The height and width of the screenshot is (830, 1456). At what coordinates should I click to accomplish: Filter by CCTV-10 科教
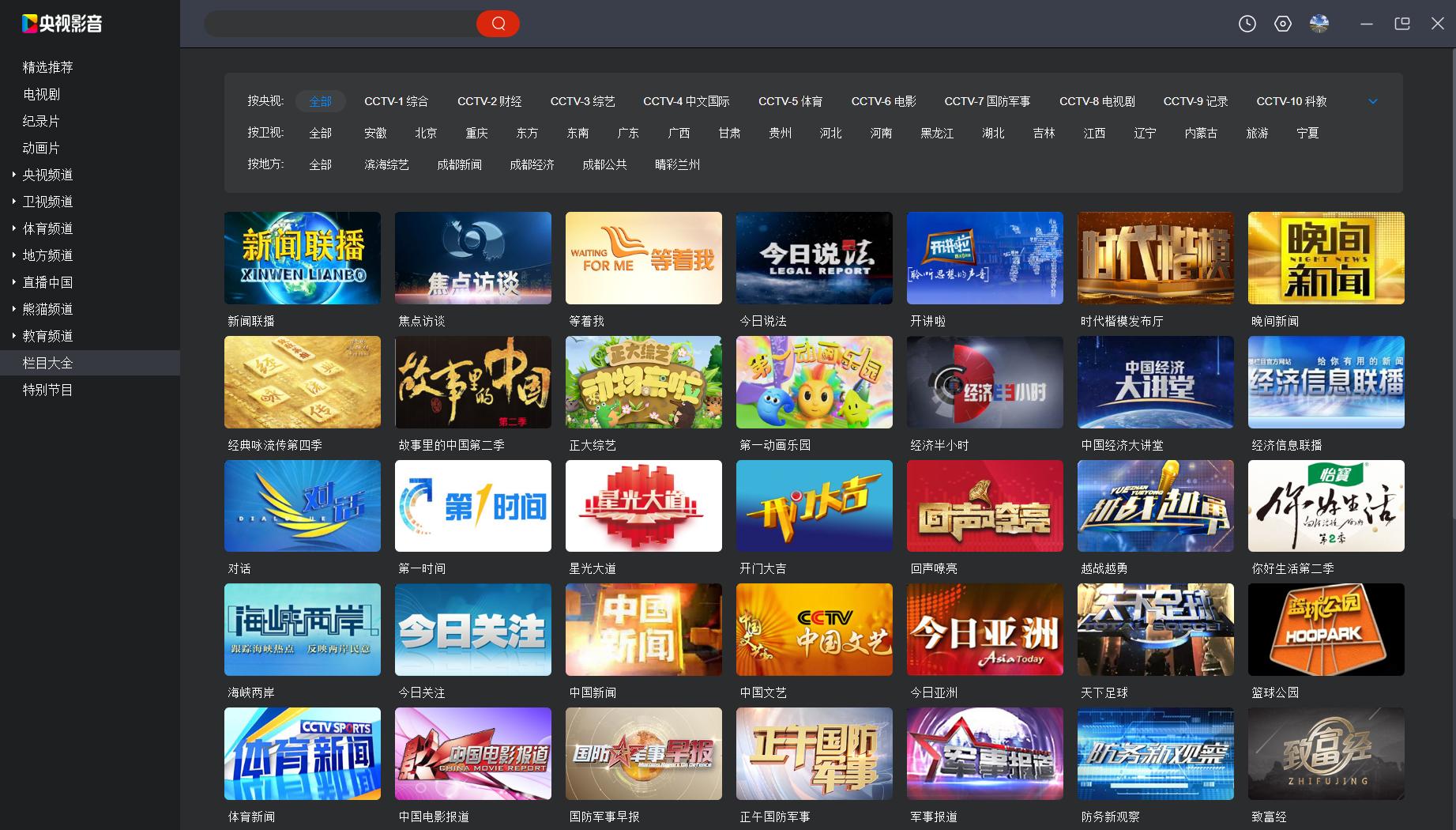tap(1292, 101)
